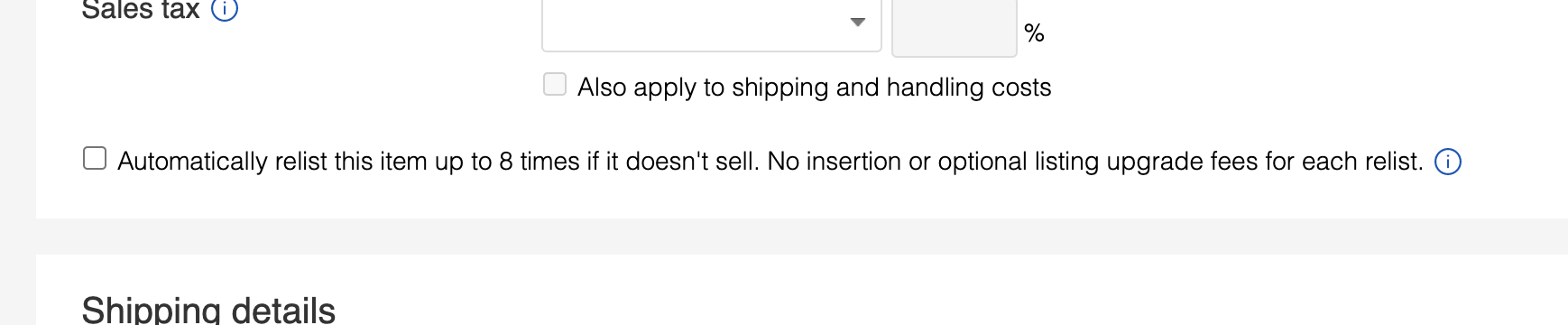The width and height of the screenshot is (1568, 325).
Task: Click 'Also apply to shipping and handling costs' label
Action: point(814,88)
